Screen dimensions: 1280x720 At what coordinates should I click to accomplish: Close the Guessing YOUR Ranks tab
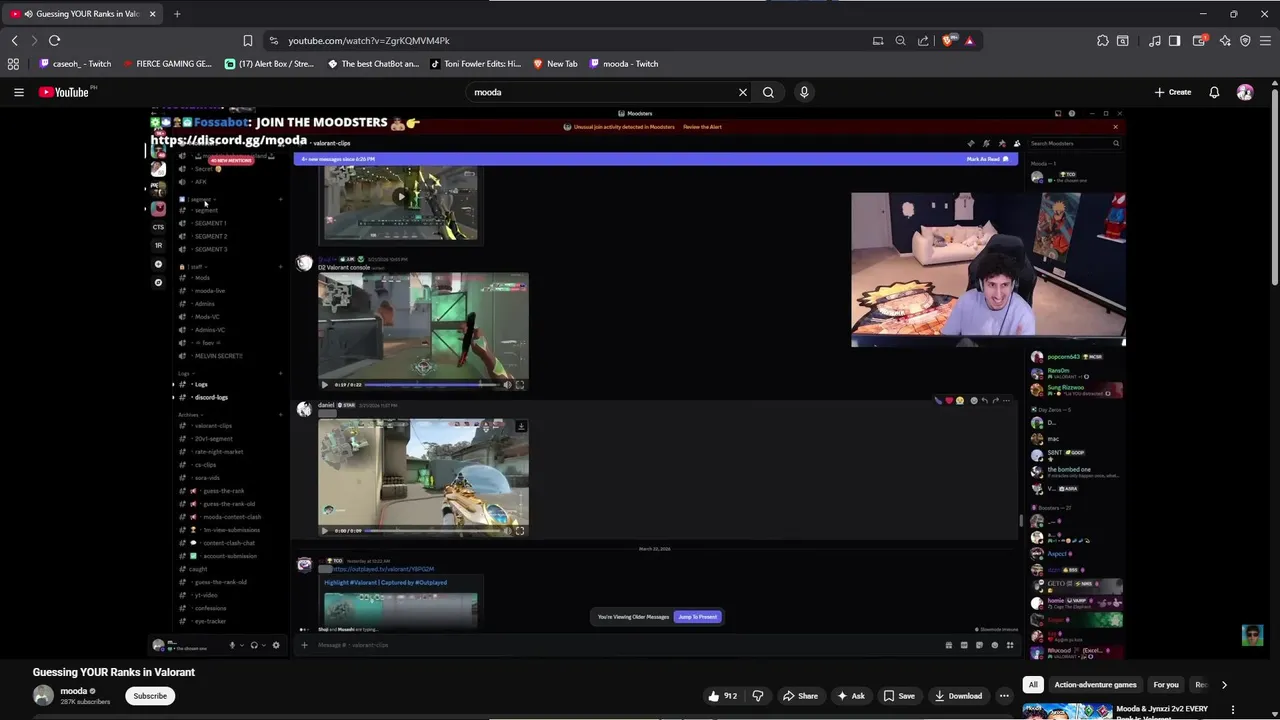(152, 14)
